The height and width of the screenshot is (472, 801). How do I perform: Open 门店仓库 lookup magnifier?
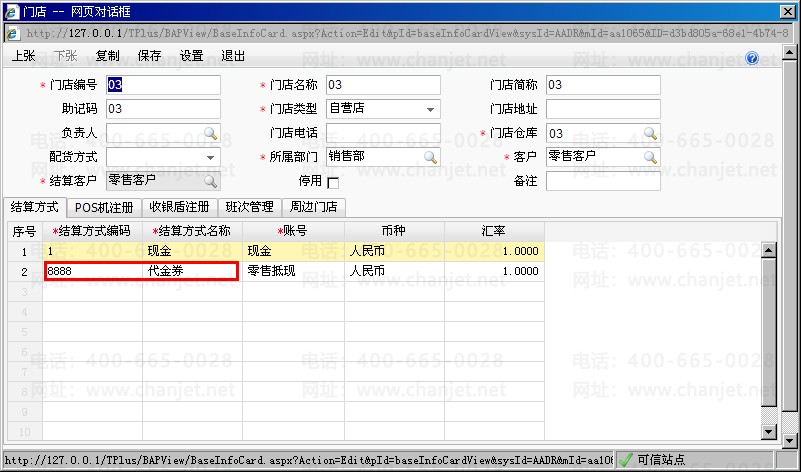point(650,133)
